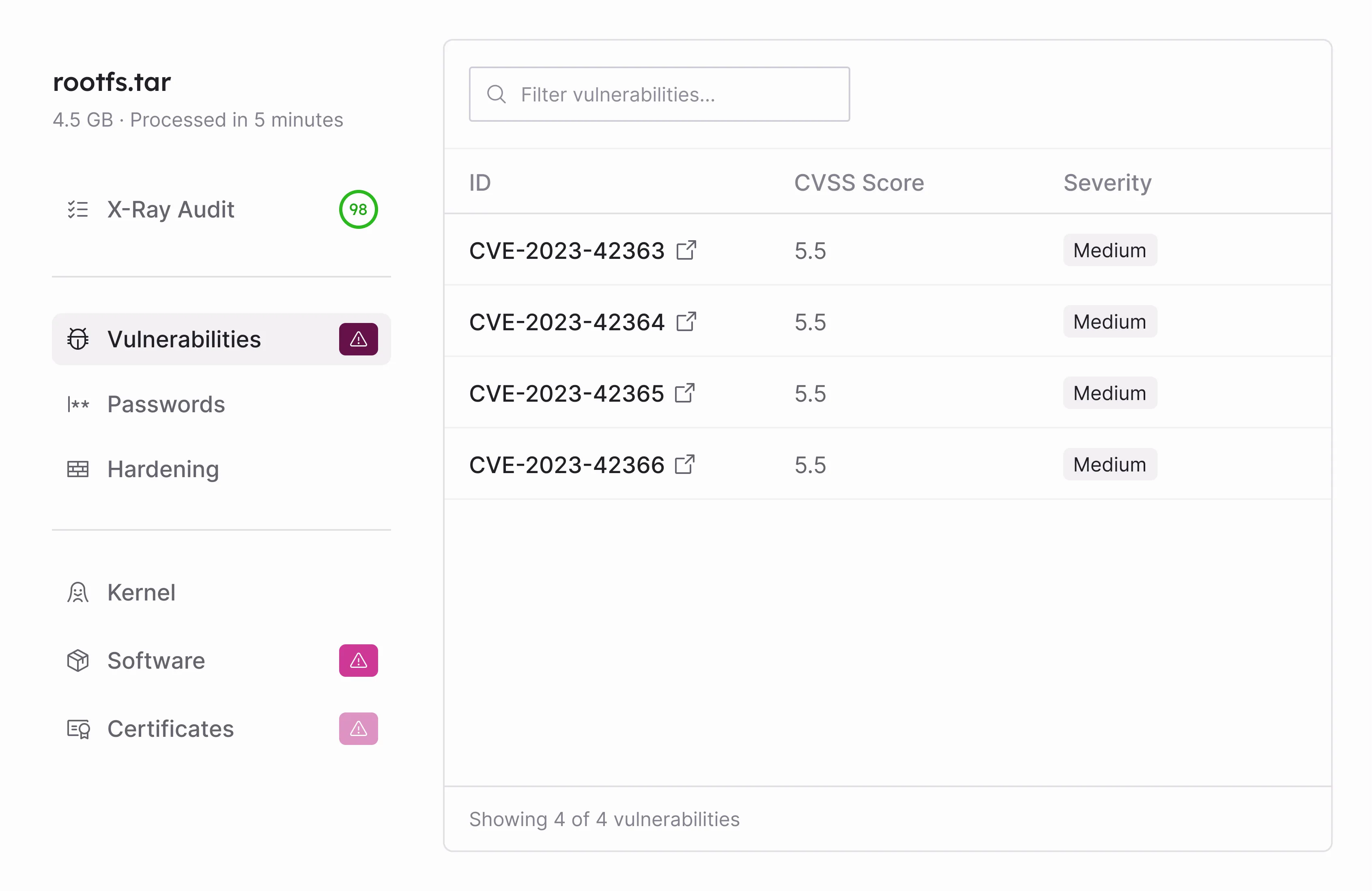The width and height of the screenshot is (1372, 891).
Task: Open the X-Ray Audit section
Action: [171, 209]
